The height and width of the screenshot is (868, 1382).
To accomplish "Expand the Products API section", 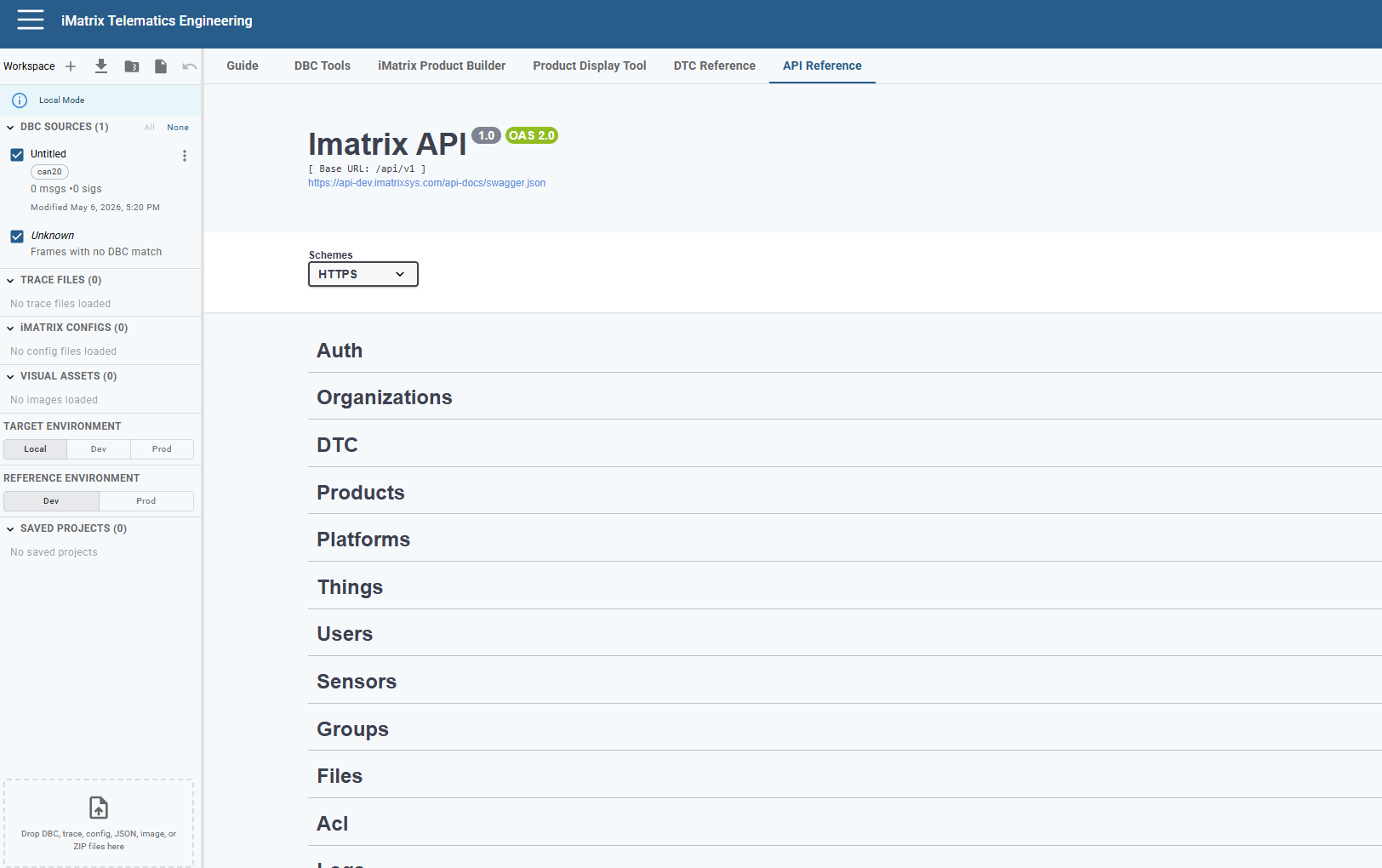I will pyautogui.click(x=845, y=493).
